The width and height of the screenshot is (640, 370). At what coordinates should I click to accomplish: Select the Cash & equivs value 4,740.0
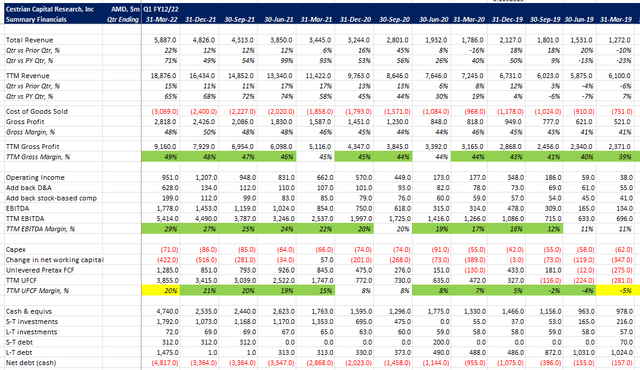(165, 311)
